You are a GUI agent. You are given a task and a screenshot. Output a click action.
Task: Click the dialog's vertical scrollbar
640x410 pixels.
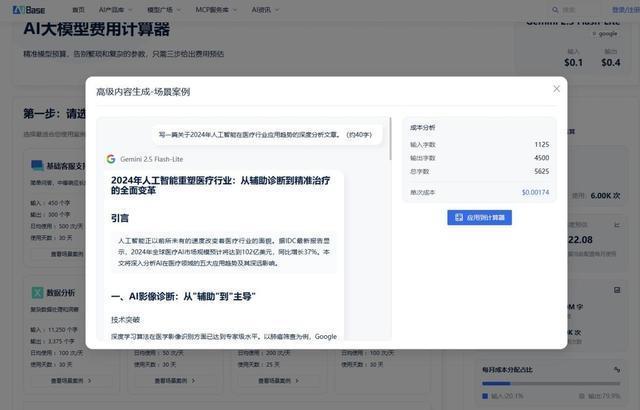[x=390, y=139]
